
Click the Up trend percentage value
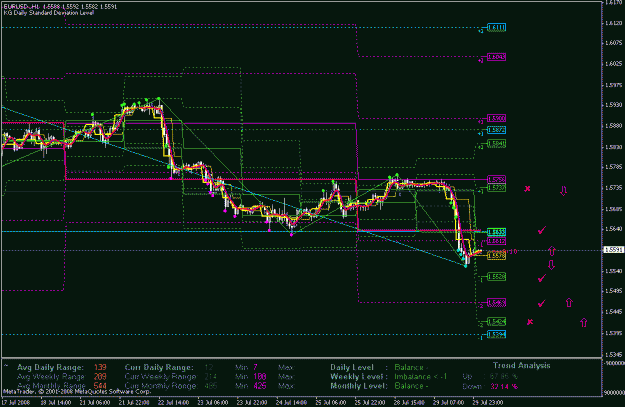click(x=504, y=376)
